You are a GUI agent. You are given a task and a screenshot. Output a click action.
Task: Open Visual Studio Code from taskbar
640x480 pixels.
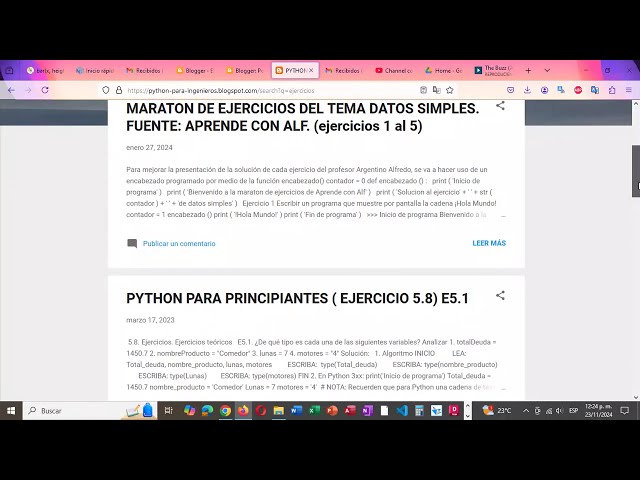(x=402, y=411)
